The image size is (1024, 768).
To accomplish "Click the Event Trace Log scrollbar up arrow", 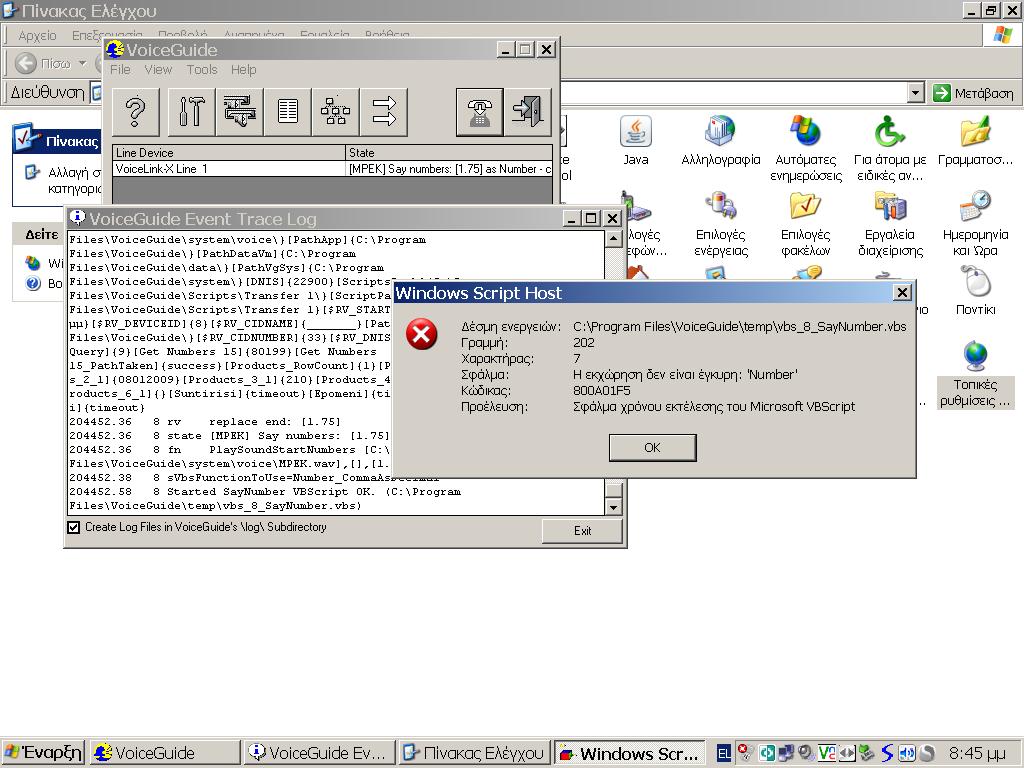I will click(x=613, y=239).
